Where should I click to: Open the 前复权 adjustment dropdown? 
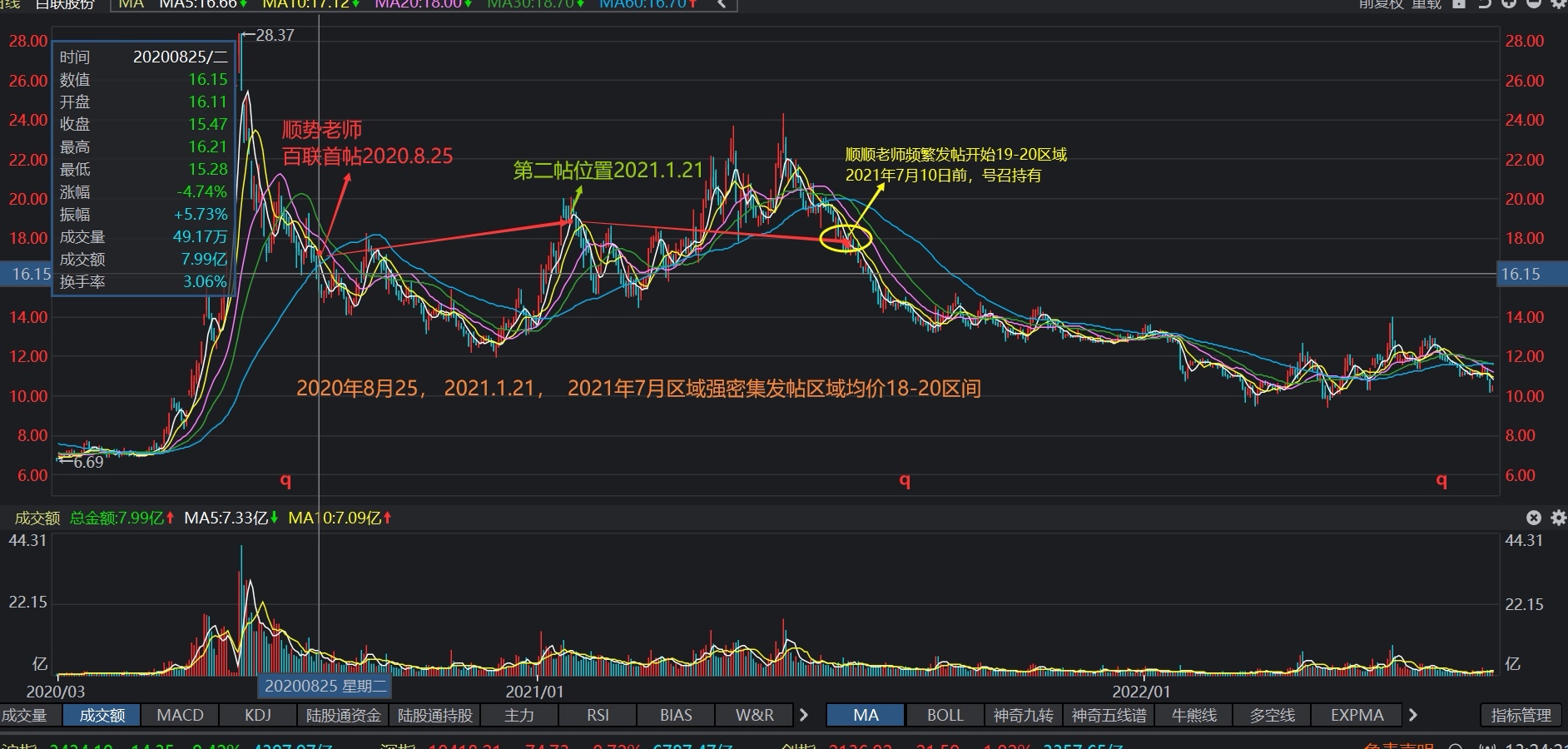[x=1381, y=3]
